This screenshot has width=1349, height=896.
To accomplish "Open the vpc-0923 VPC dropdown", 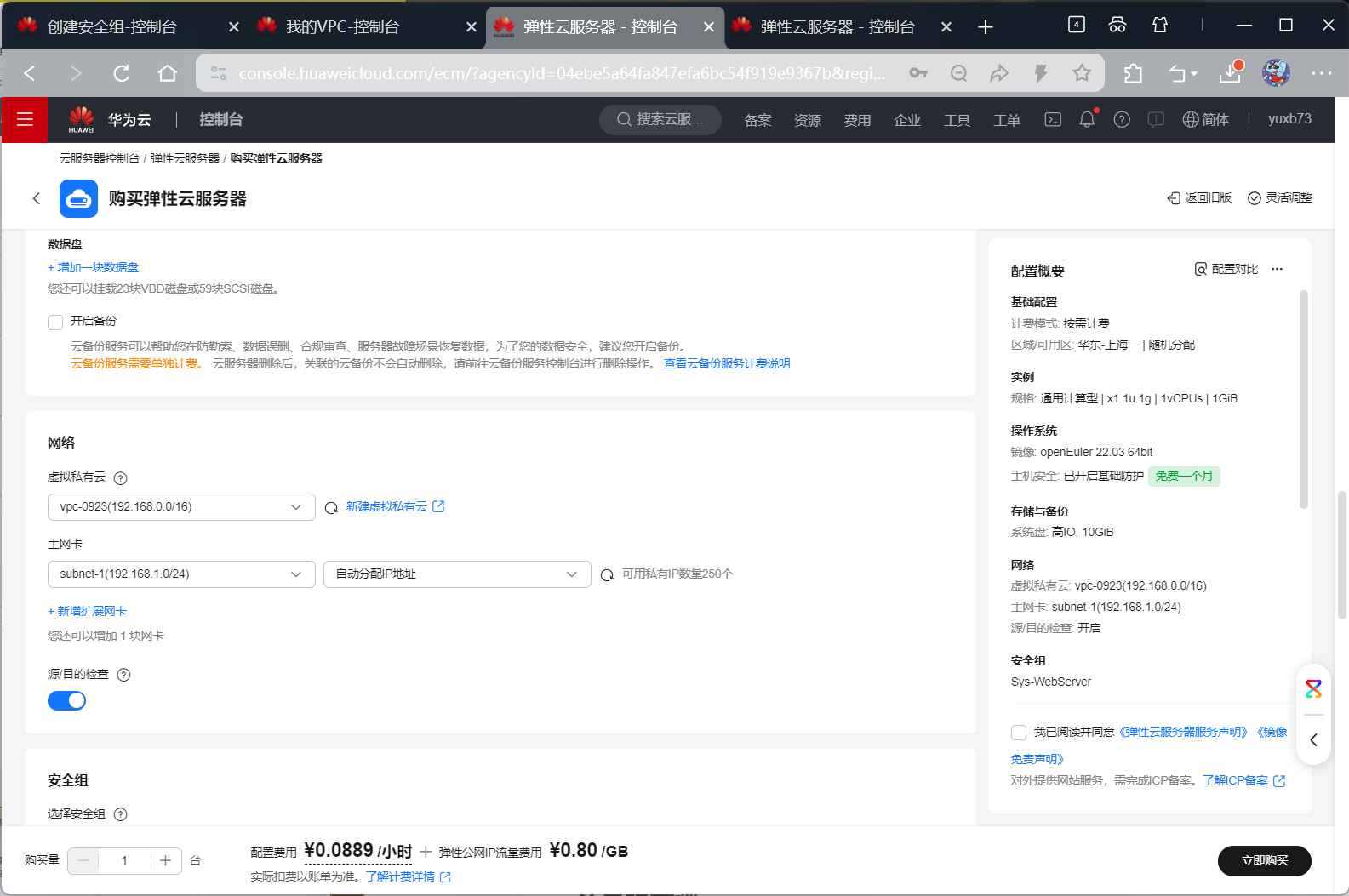I will click(x=181, y=507).
